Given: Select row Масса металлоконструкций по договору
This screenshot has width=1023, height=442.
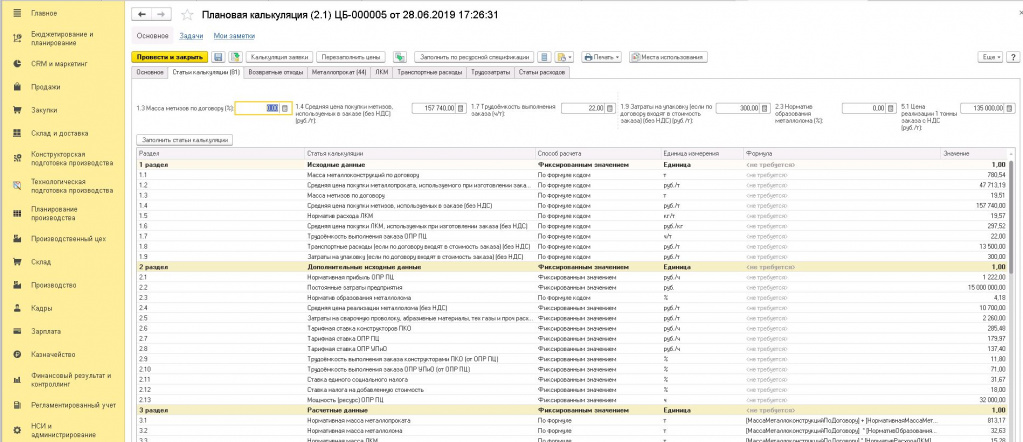Looking at the screenshot, I should click(573, 175).
